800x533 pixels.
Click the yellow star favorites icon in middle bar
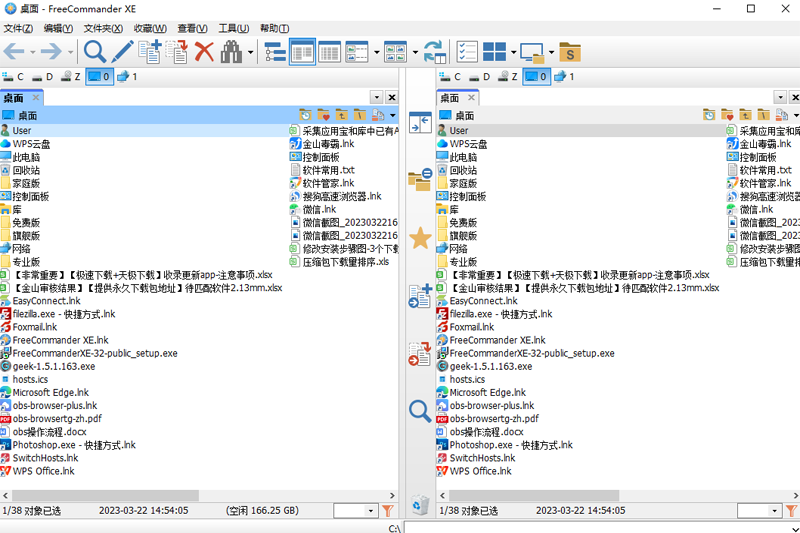click(420, 238)
